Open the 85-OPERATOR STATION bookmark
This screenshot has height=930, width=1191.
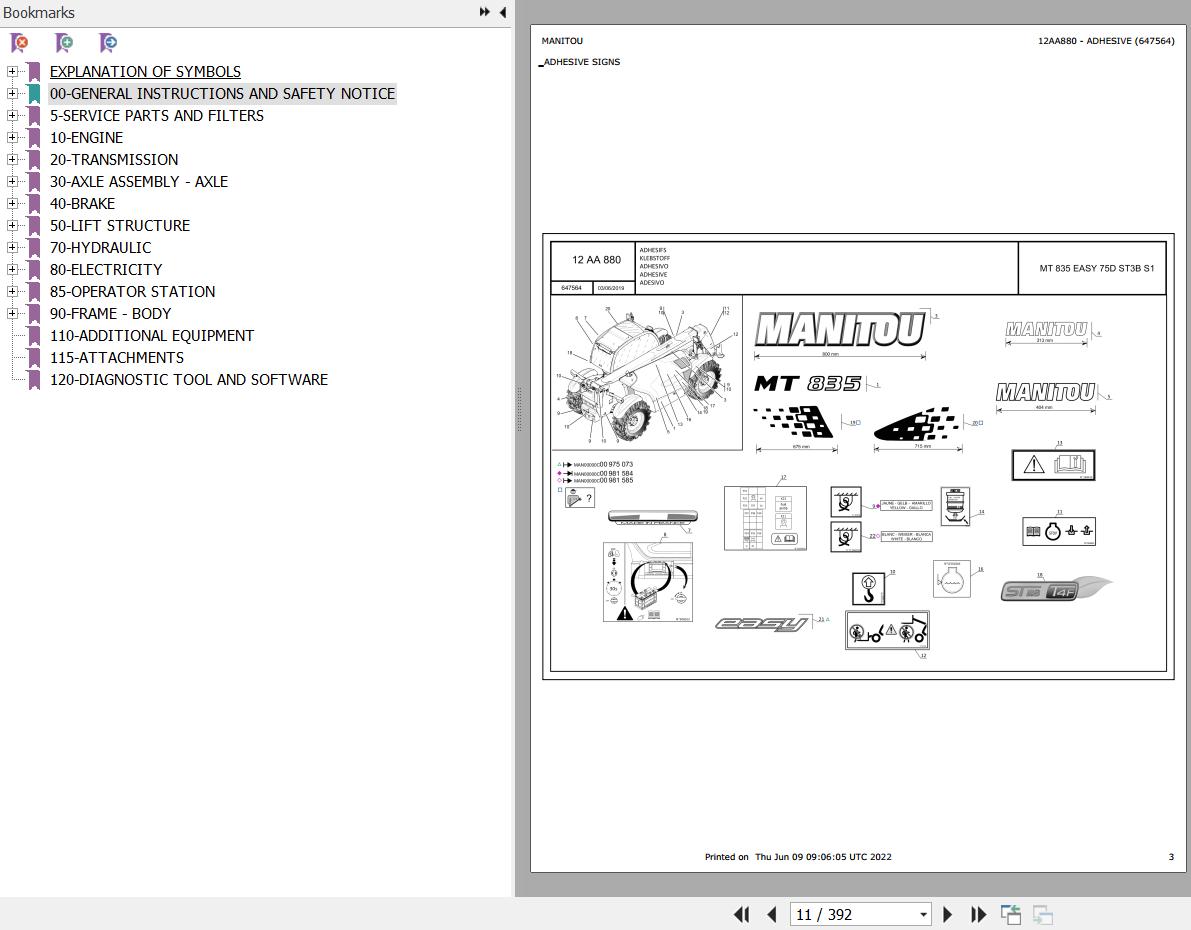click(133, 292)
